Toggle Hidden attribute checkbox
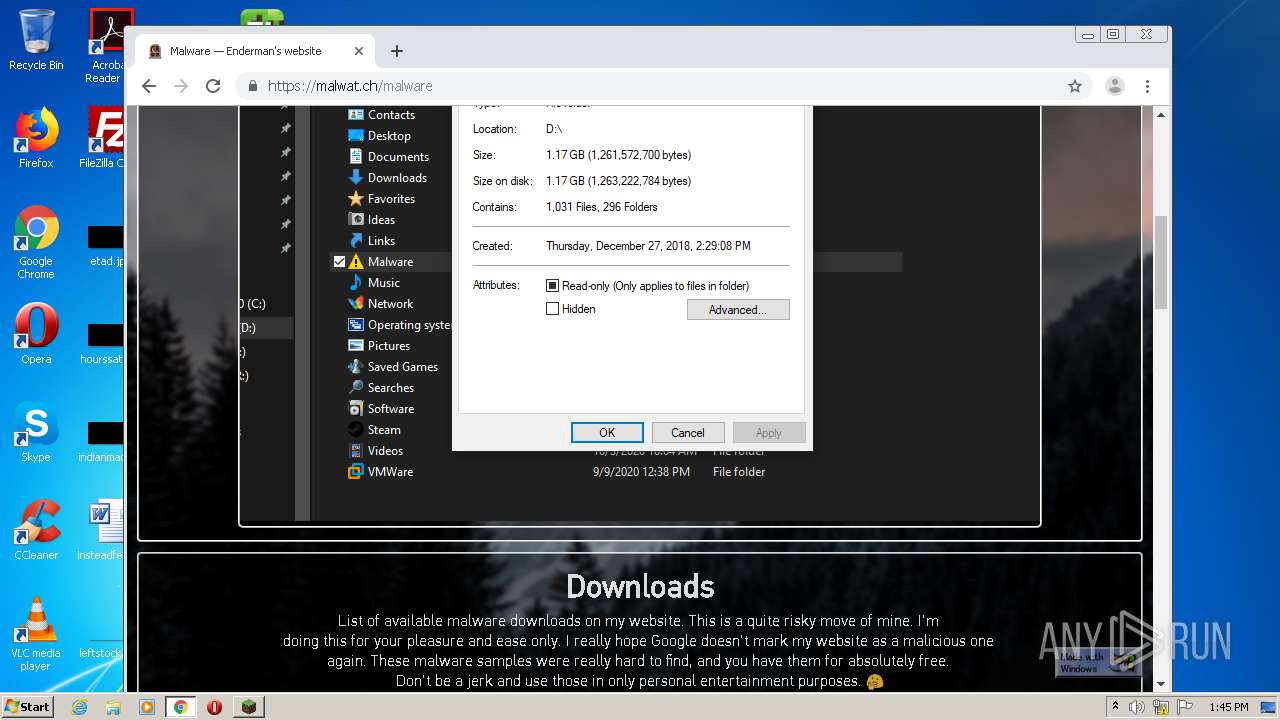Viewport: 1280px width, 720px height. pyautogui.click(x=552, y=309)
